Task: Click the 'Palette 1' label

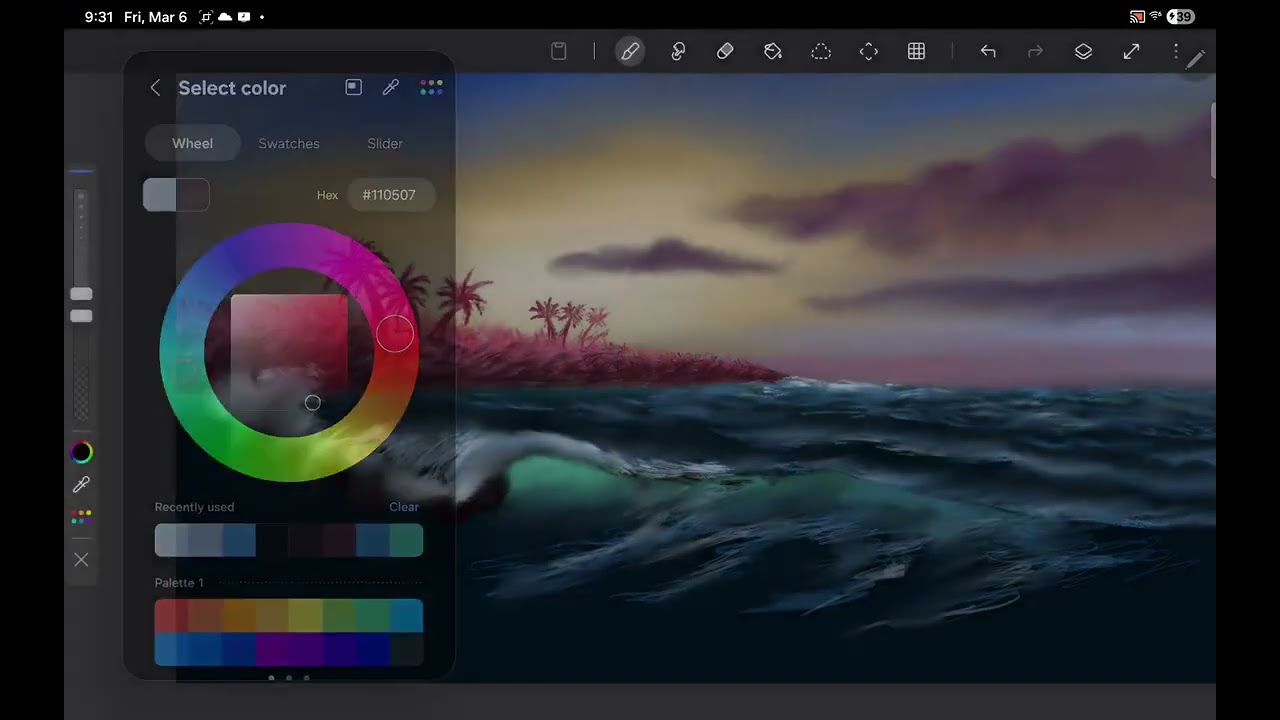Action: [x=179, y=583]
